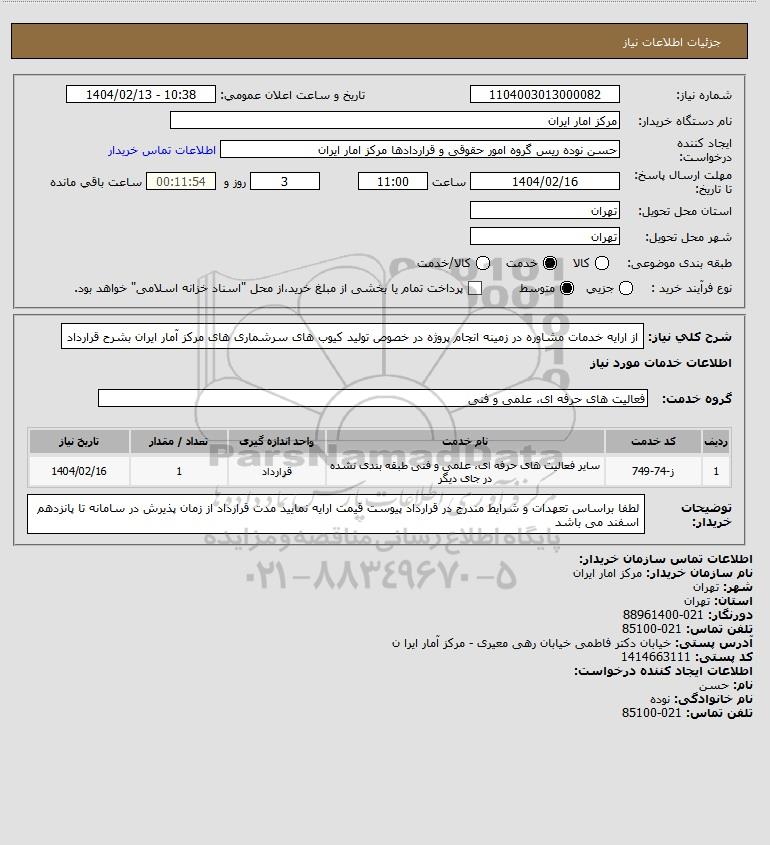
Task: Toggle the اسناد خزانه اسلامی payment checkbox
Action: click(475, 288)
